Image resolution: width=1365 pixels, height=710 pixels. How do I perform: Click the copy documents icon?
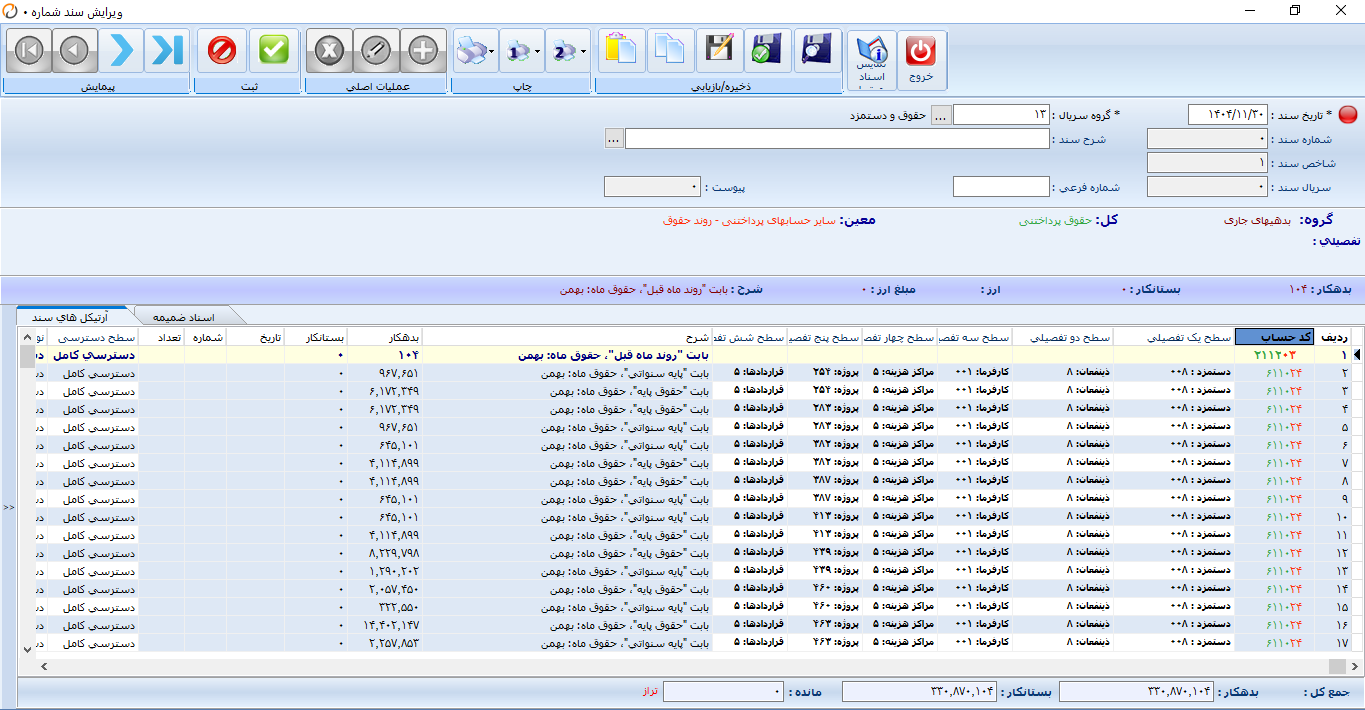(x=670, y=50)
